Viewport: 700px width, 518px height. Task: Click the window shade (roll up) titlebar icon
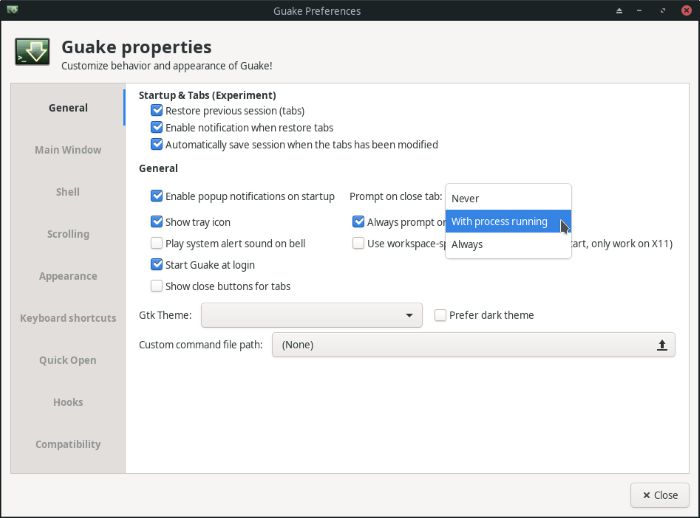(x=618, y=11)
